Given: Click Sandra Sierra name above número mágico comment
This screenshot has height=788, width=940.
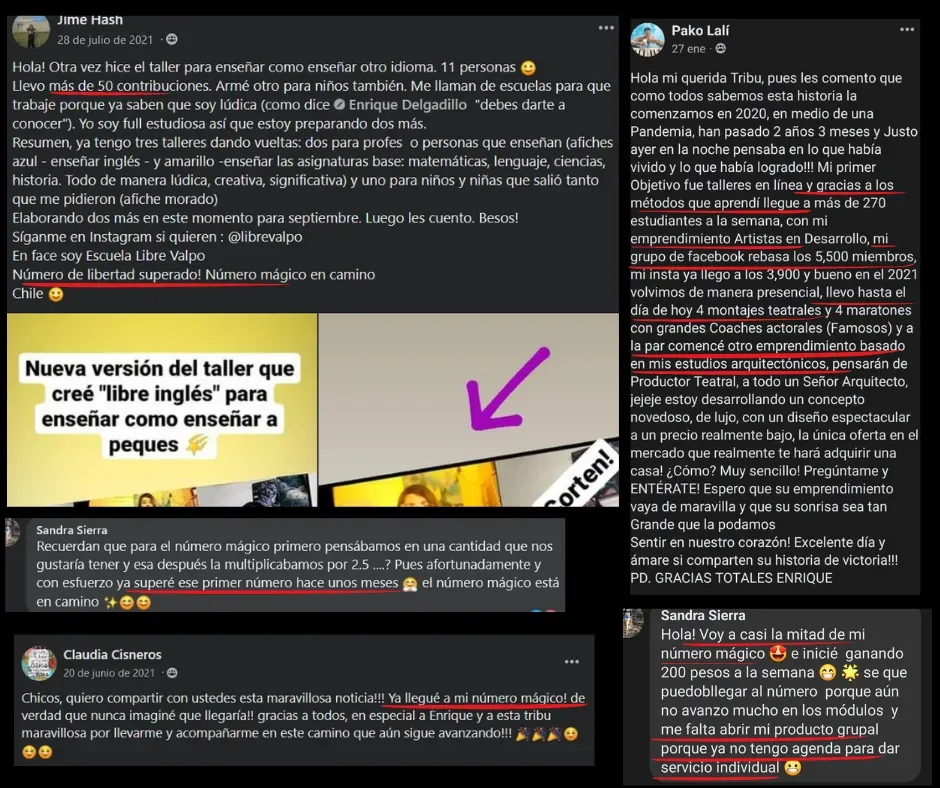Looking at the screenshot, I should (x=72, y=530).
